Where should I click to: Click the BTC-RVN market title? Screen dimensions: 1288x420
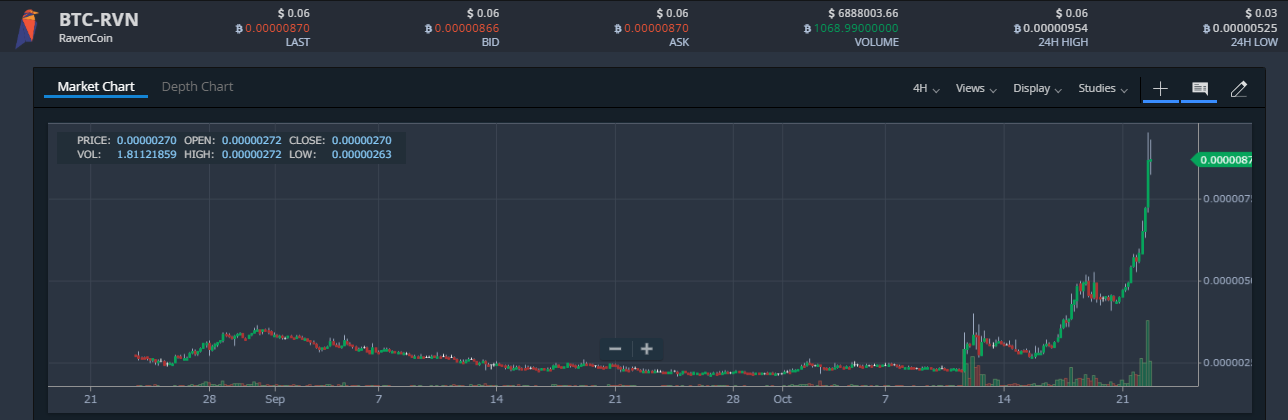tap(98, 19)
